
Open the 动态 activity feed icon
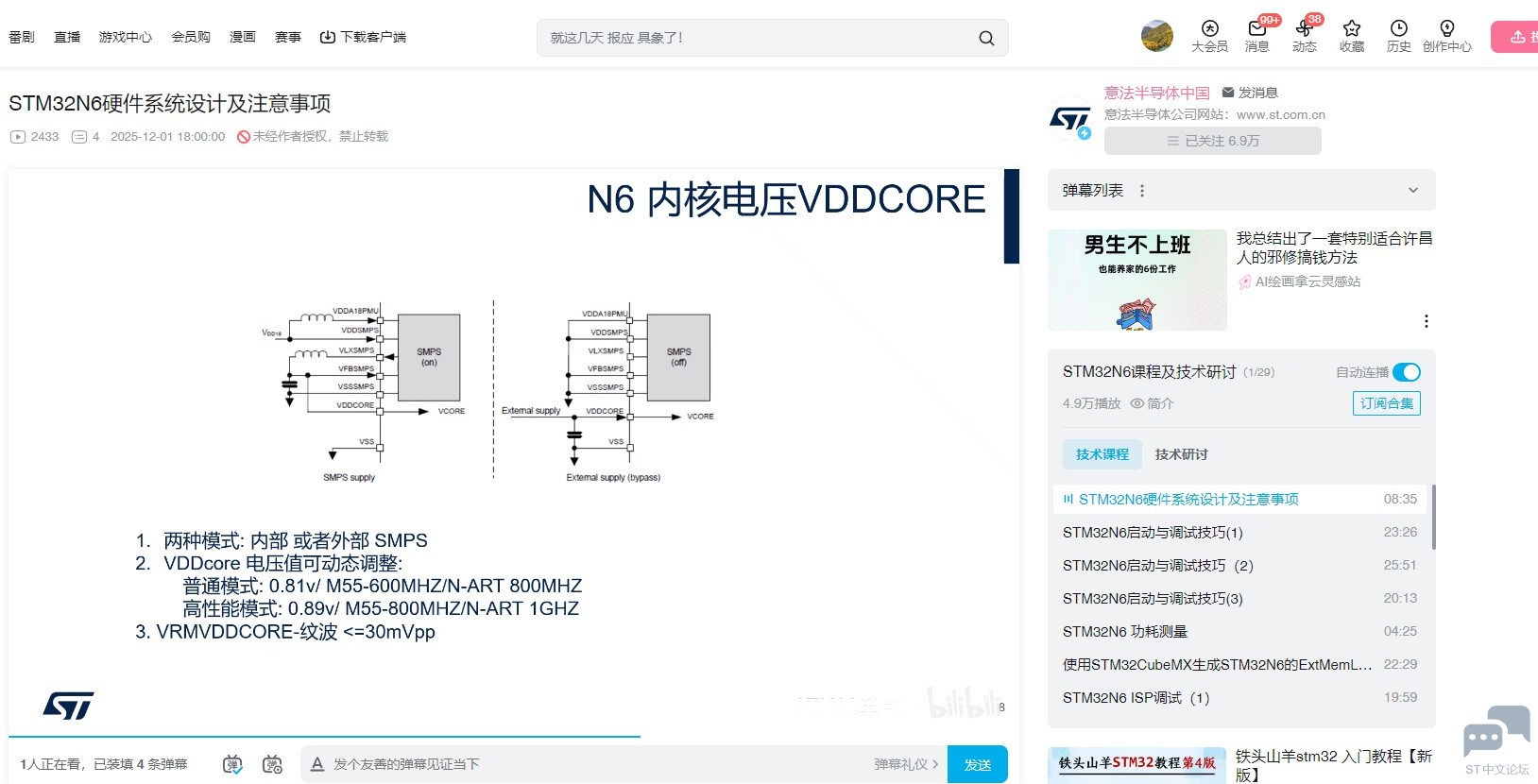pyautogui.click(x=1305, y=29)
